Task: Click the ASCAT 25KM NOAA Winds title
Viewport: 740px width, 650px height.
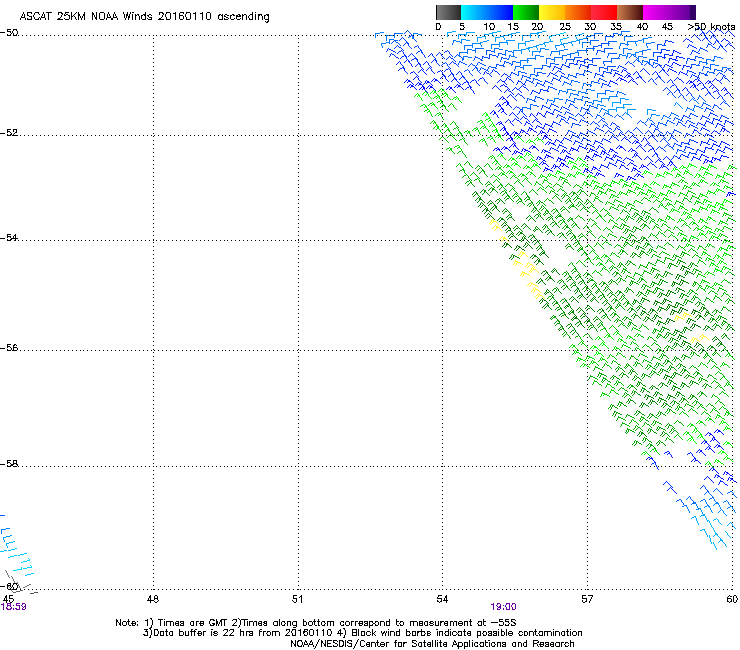Action: (144, 17)
